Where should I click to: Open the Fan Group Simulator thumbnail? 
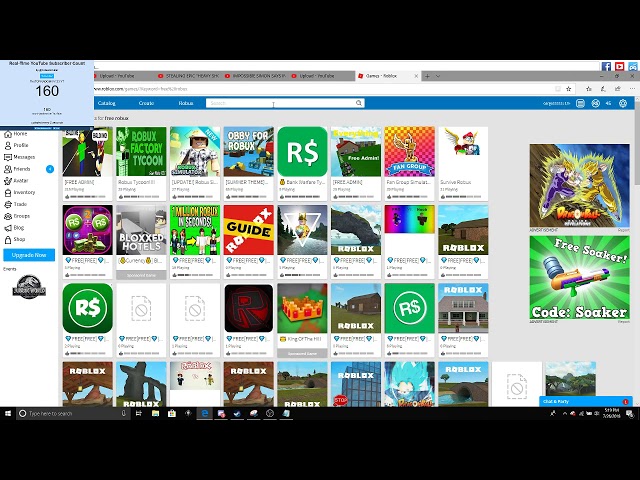click(x=409, y=151)
